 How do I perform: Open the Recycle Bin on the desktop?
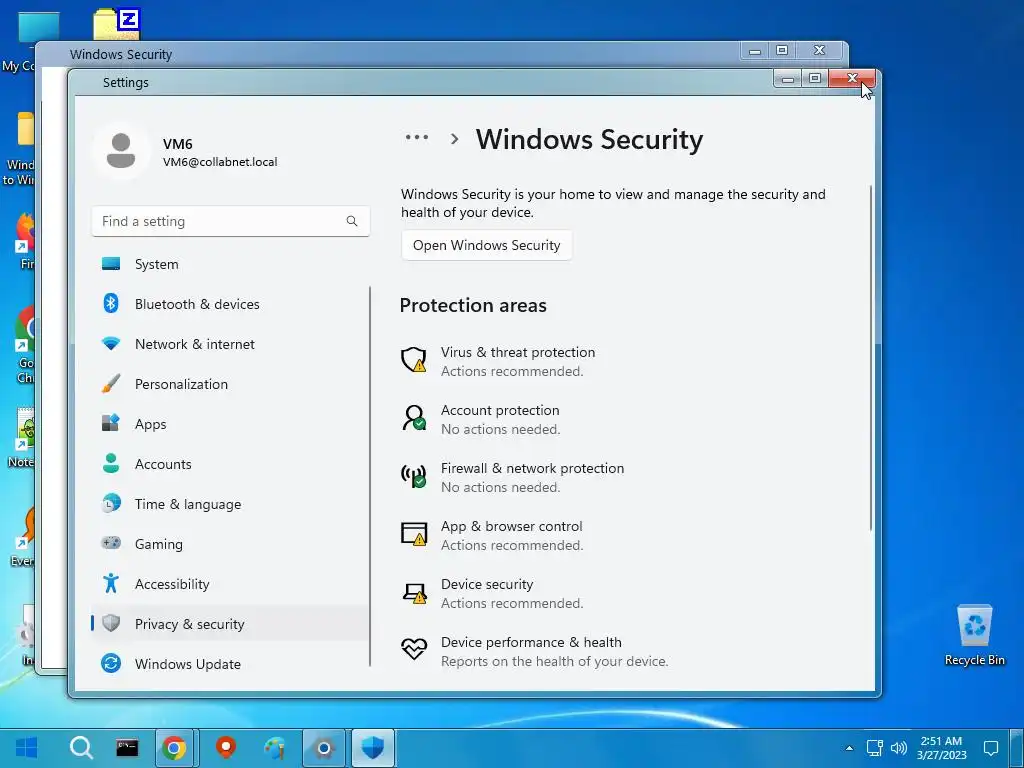(x=974, y=635)
